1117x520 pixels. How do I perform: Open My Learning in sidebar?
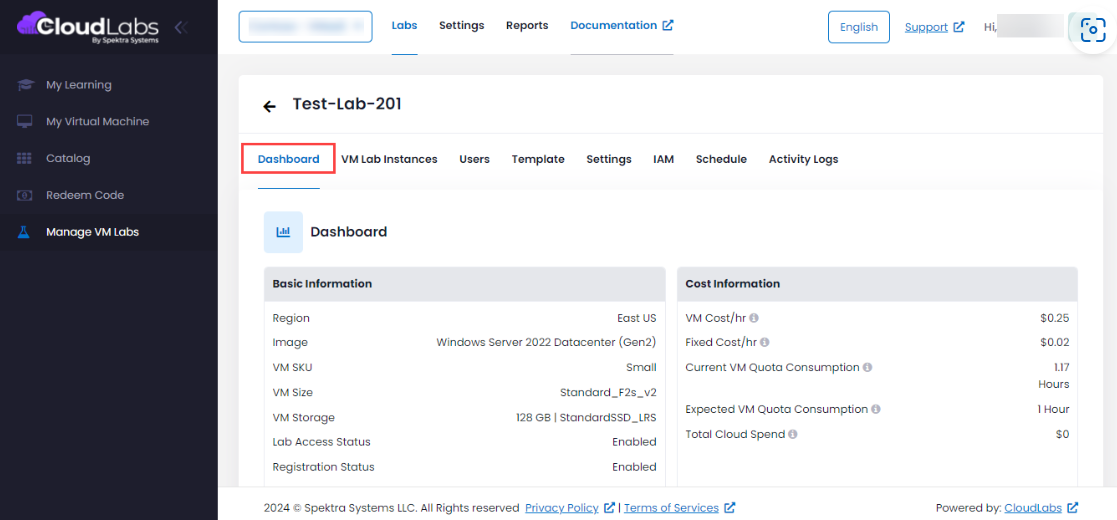[x=108, y=85]
